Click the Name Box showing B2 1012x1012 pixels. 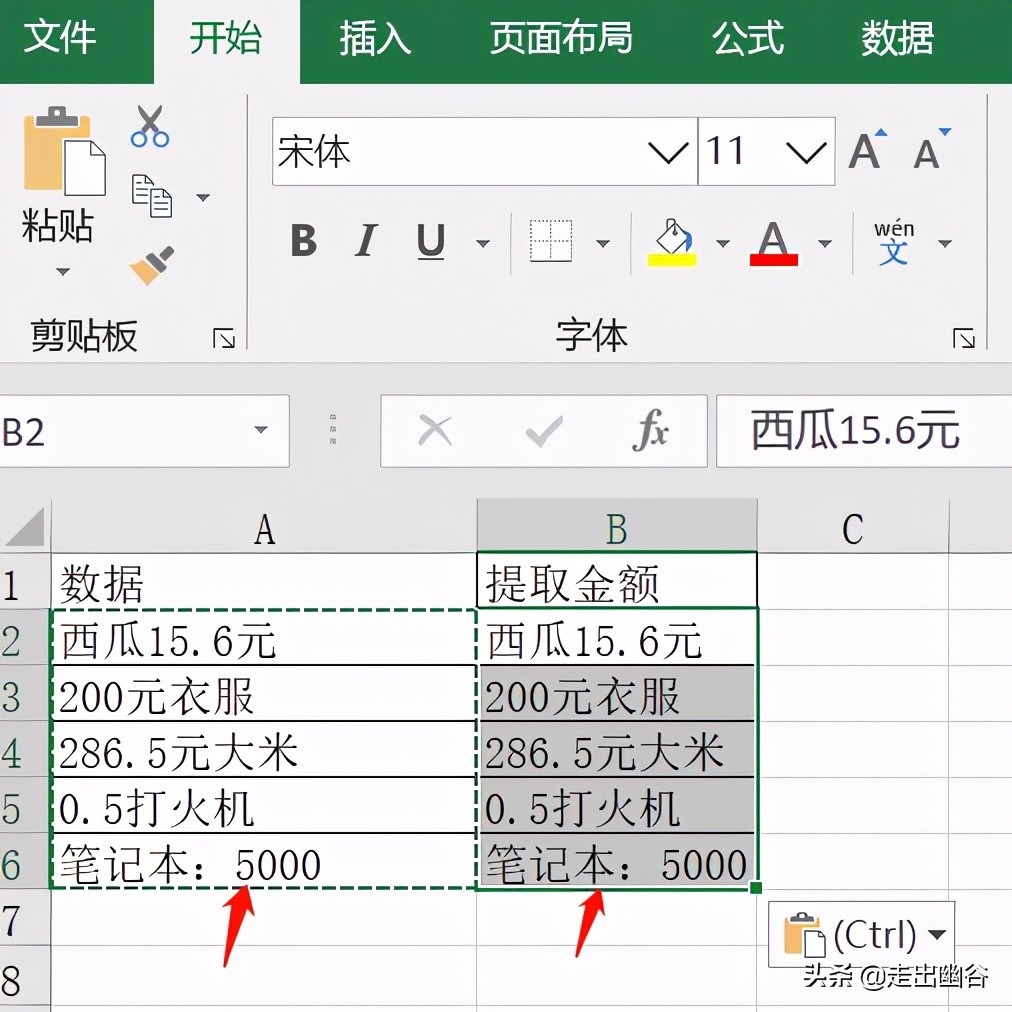pos(144,431)
